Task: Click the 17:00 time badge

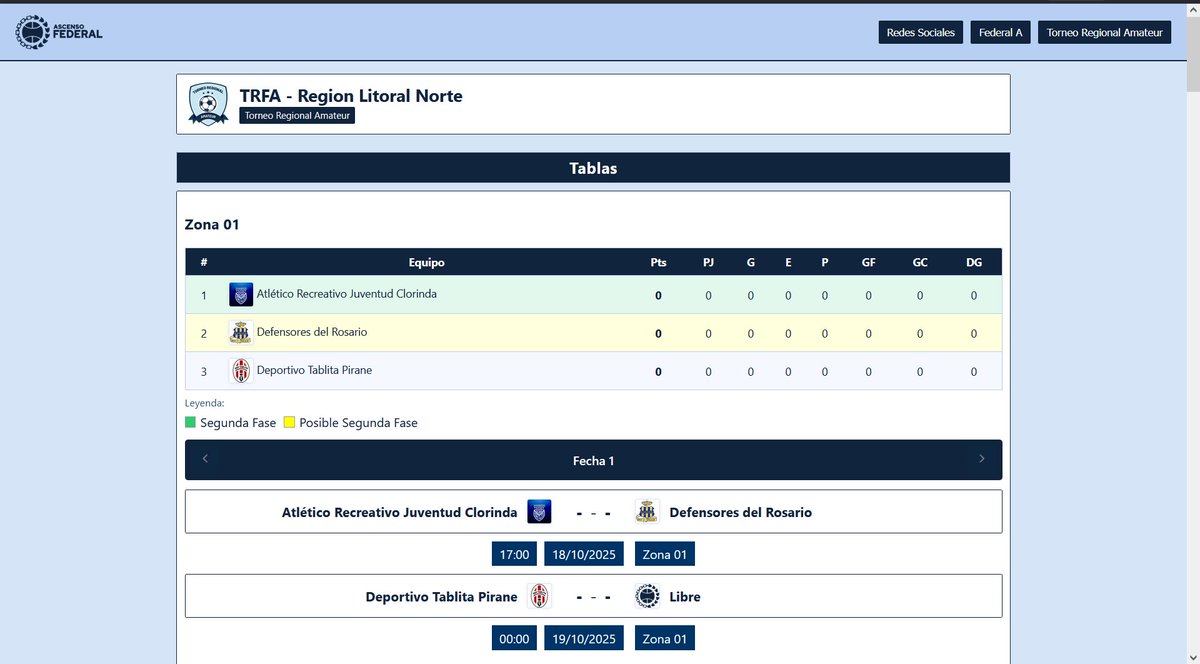Action: (x=514, y=554)
